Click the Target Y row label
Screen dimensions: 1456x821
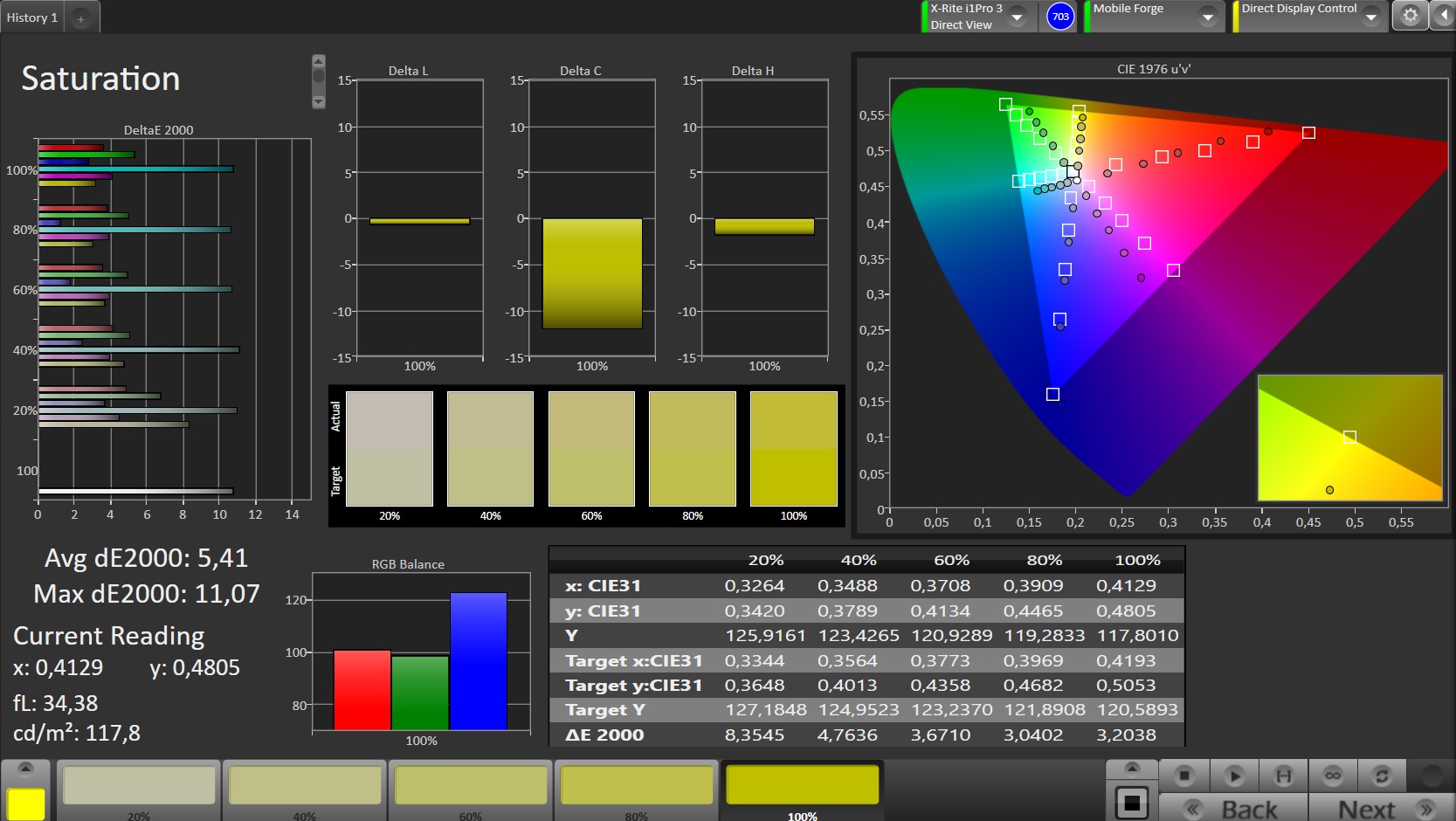coord(604,710)
